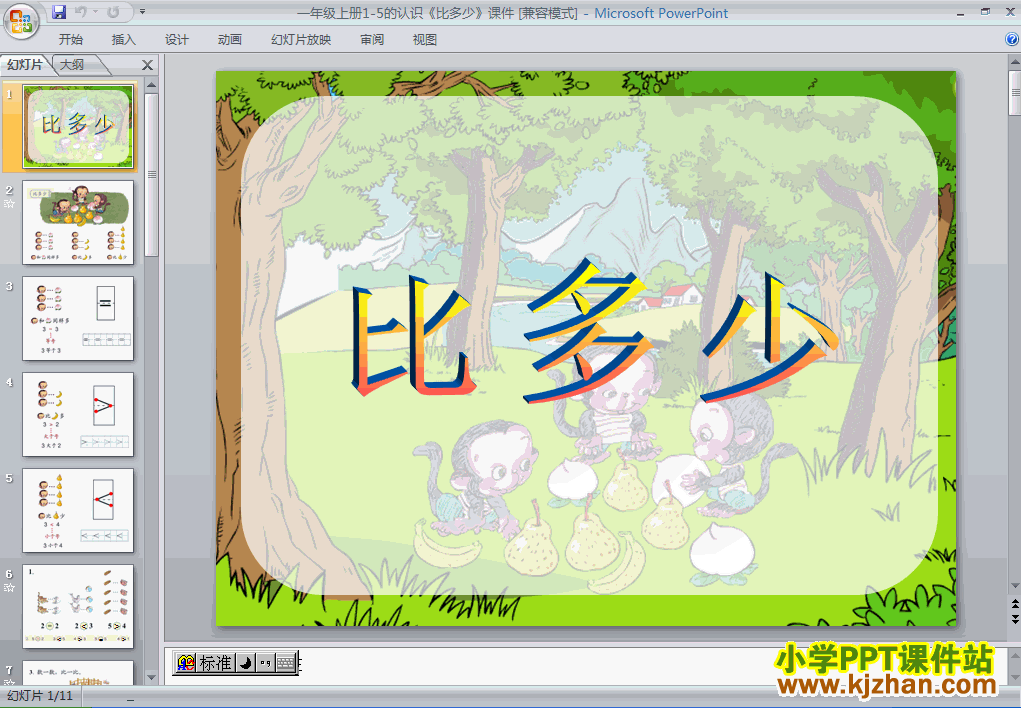Click slide 2 animation star icon
The height and width of the screenshot is (708, 1021).
tap(9, 203)
